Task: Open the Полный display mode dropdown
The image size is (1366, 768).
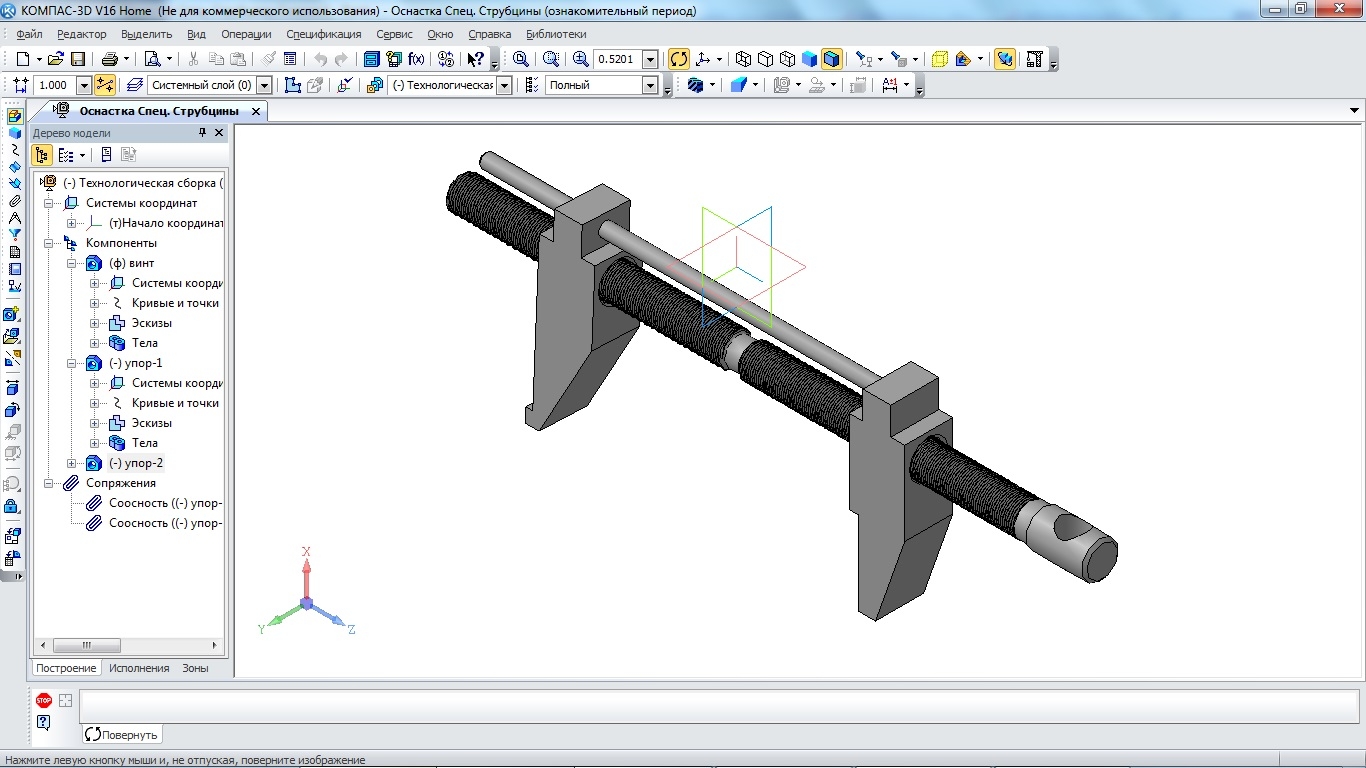Action: pyautogui.click(x=651, y=85)
